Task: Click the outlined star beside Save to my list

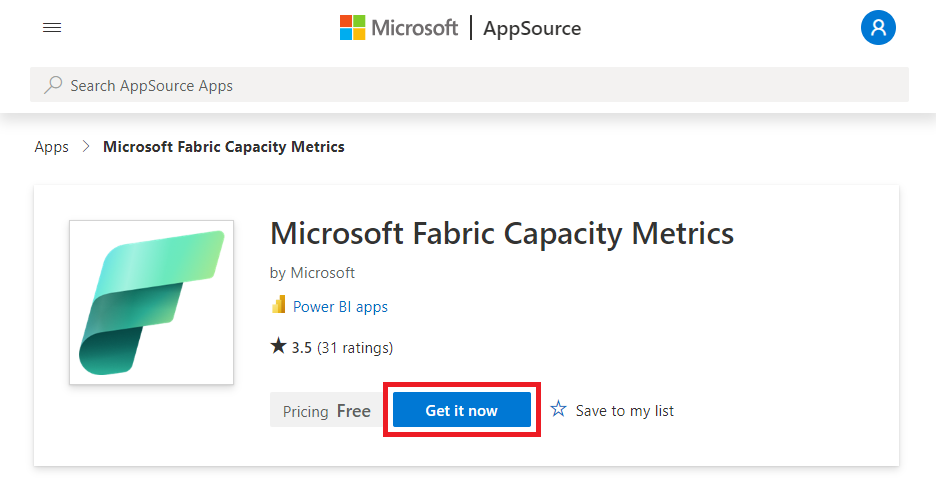Action: (x=558, y=409)
